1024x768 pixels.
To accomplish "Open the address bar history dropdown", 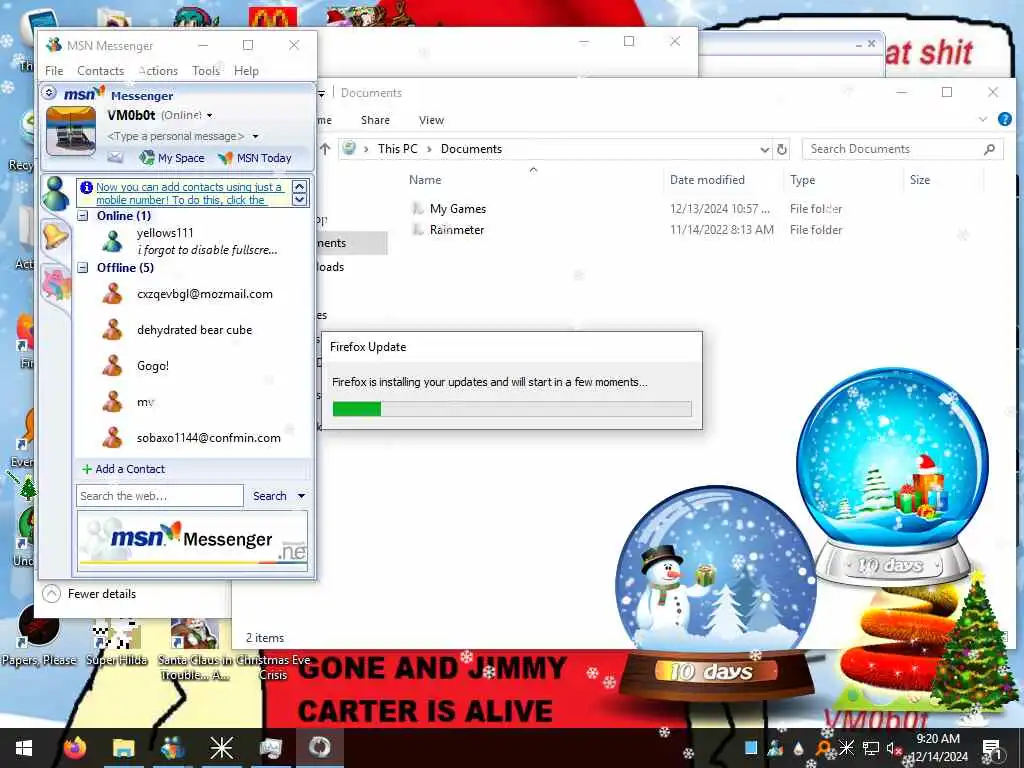I will [765, 150].
